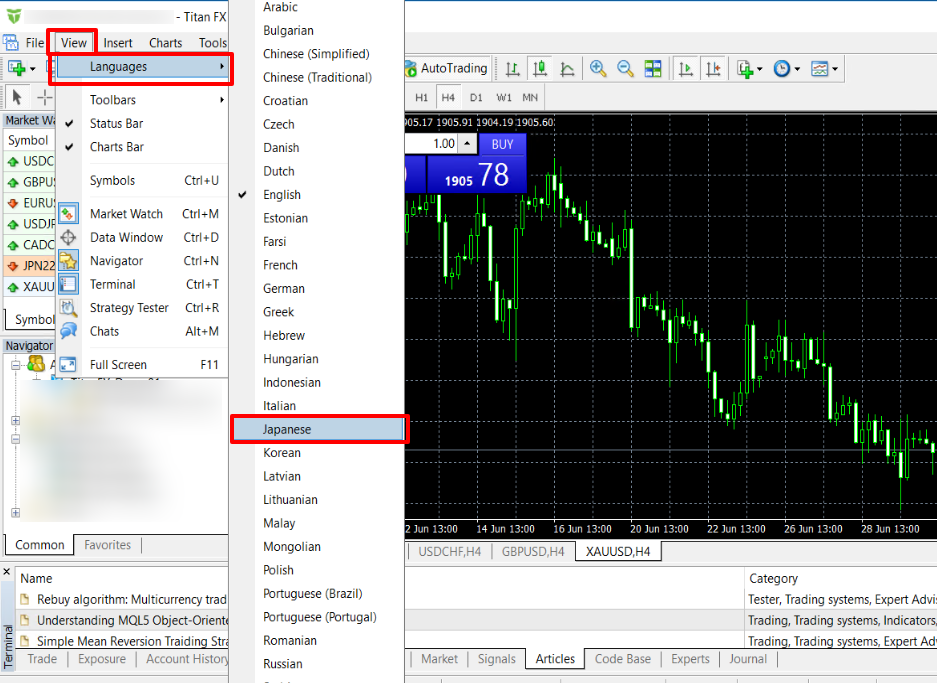Select the Zoom In magnifier tool

(x=597, y=68)
